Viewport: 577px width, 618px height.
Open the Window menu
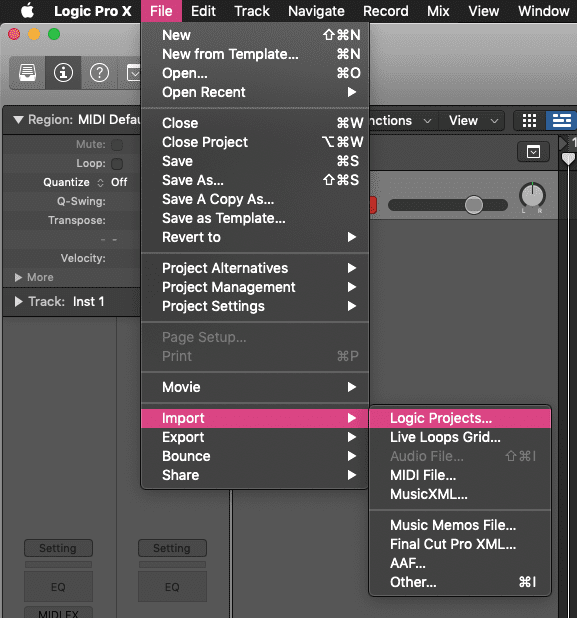click(x=543, y=11)
